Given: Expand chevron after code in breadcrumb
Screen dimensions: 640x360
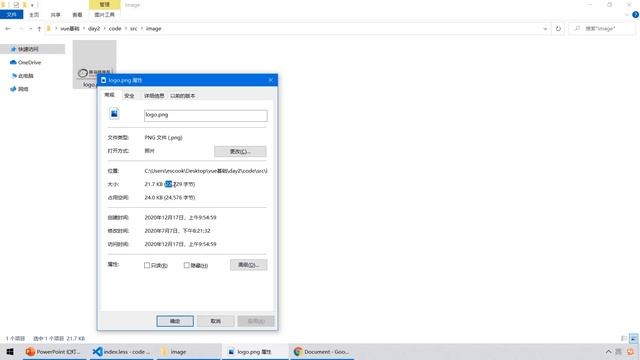Looking at the screenshot, I should [126, 29].
